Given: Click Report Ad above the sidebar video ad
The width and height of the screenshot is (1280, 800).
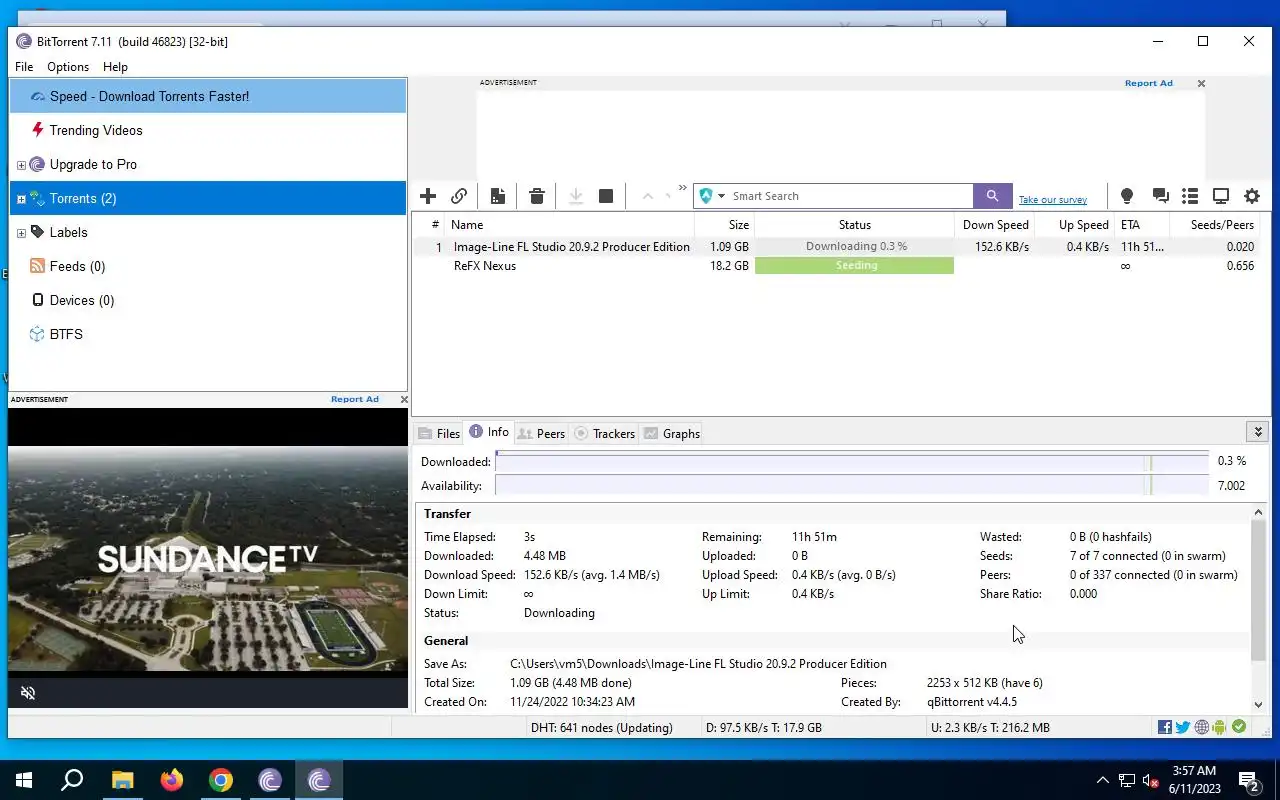Looking at the screenshot, I should point(355,399).
